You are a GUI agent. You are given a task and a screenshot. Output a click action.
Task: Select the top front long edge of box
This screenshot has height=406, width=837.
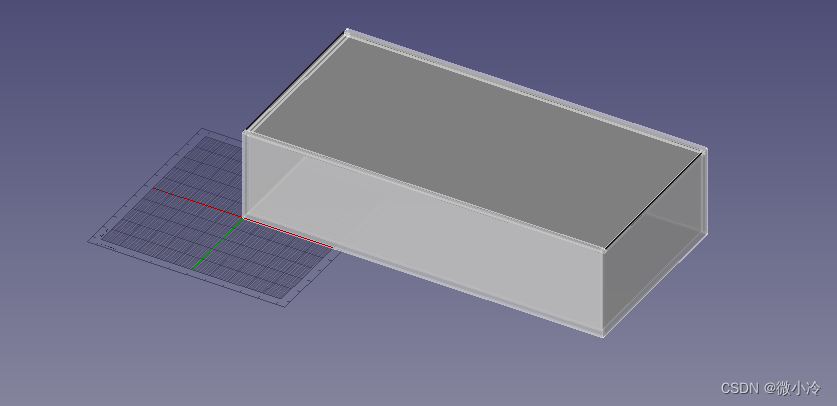tap(425, 190)
